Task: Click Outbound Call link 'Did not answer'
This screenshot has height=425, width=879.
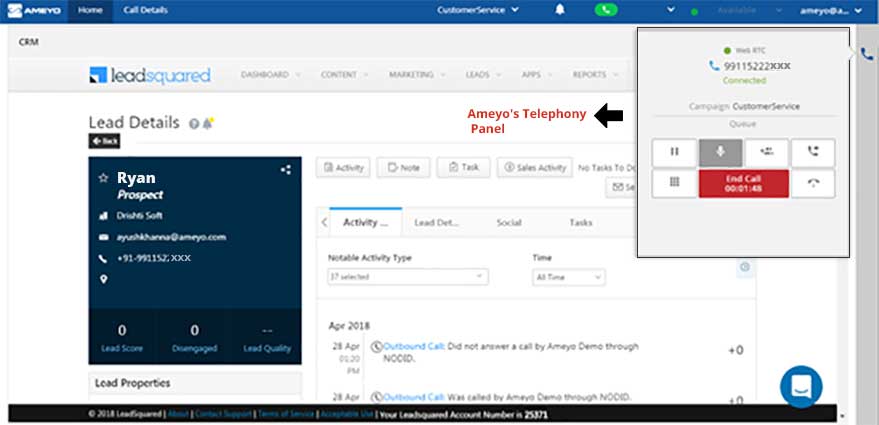Action: tap(414, 347)
